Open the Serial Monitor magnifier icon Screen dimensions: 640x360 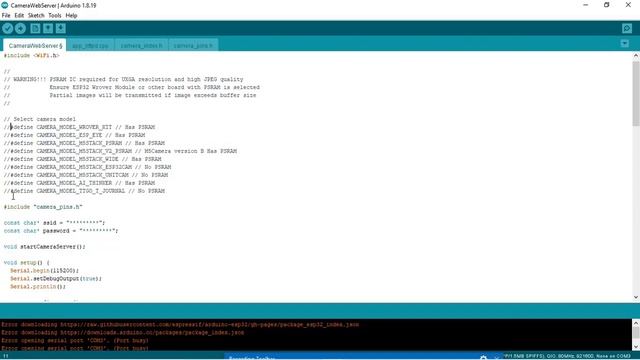[627, 28]
